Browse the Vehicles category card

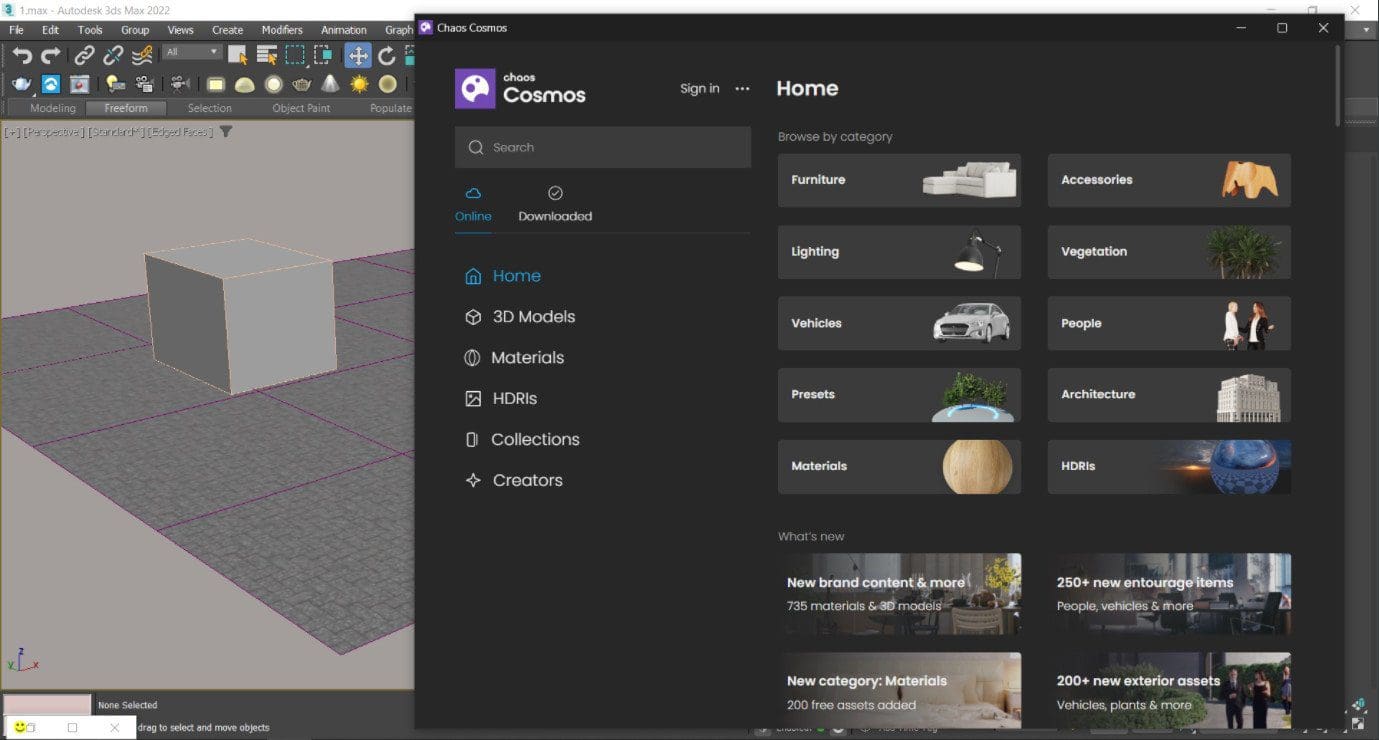[899, 323]
